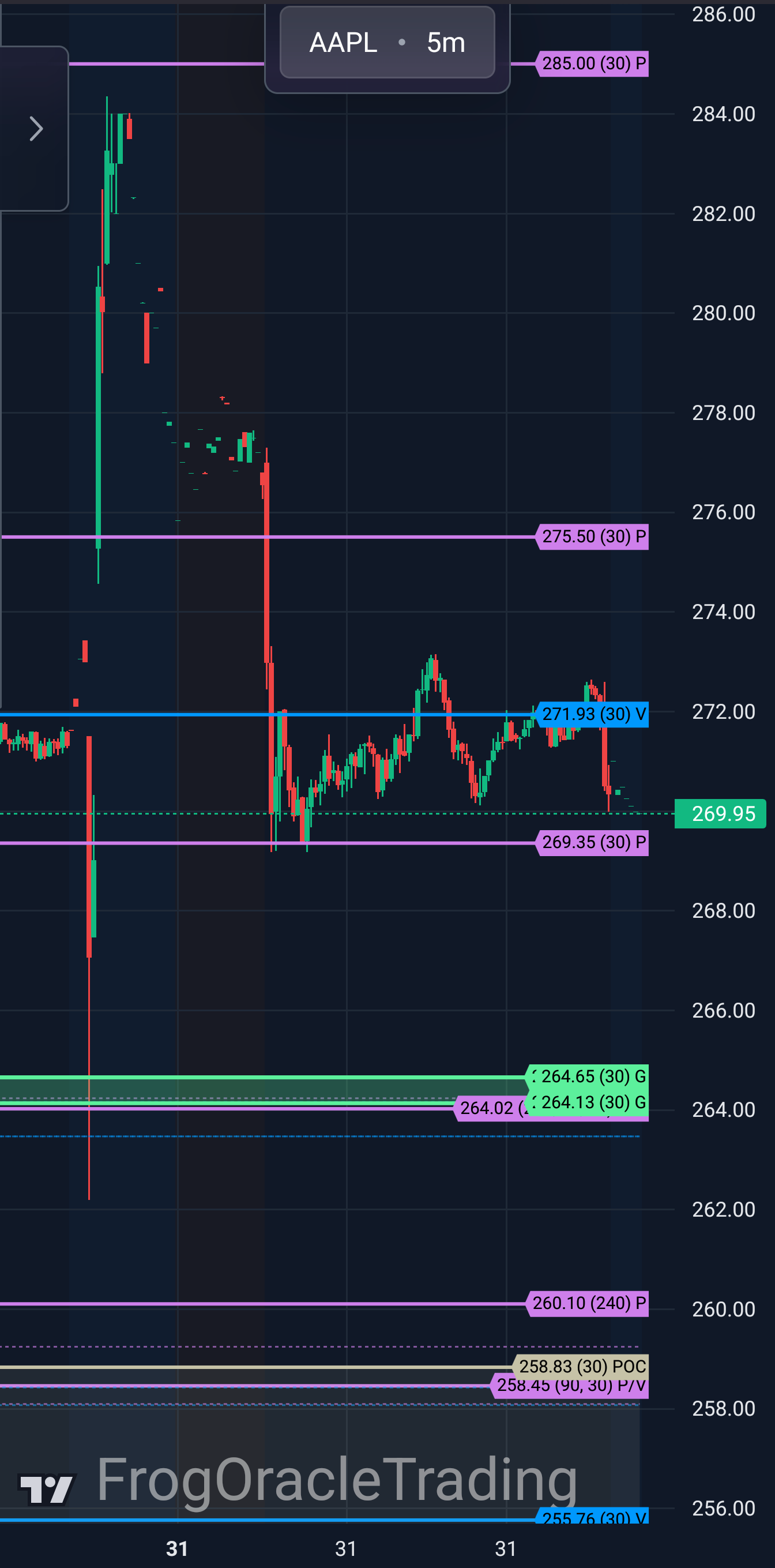The width and height of the screenshot is (775, 1568).
Task: Select the purple 264.02 level label
Action: click(x=487, y=1108)
